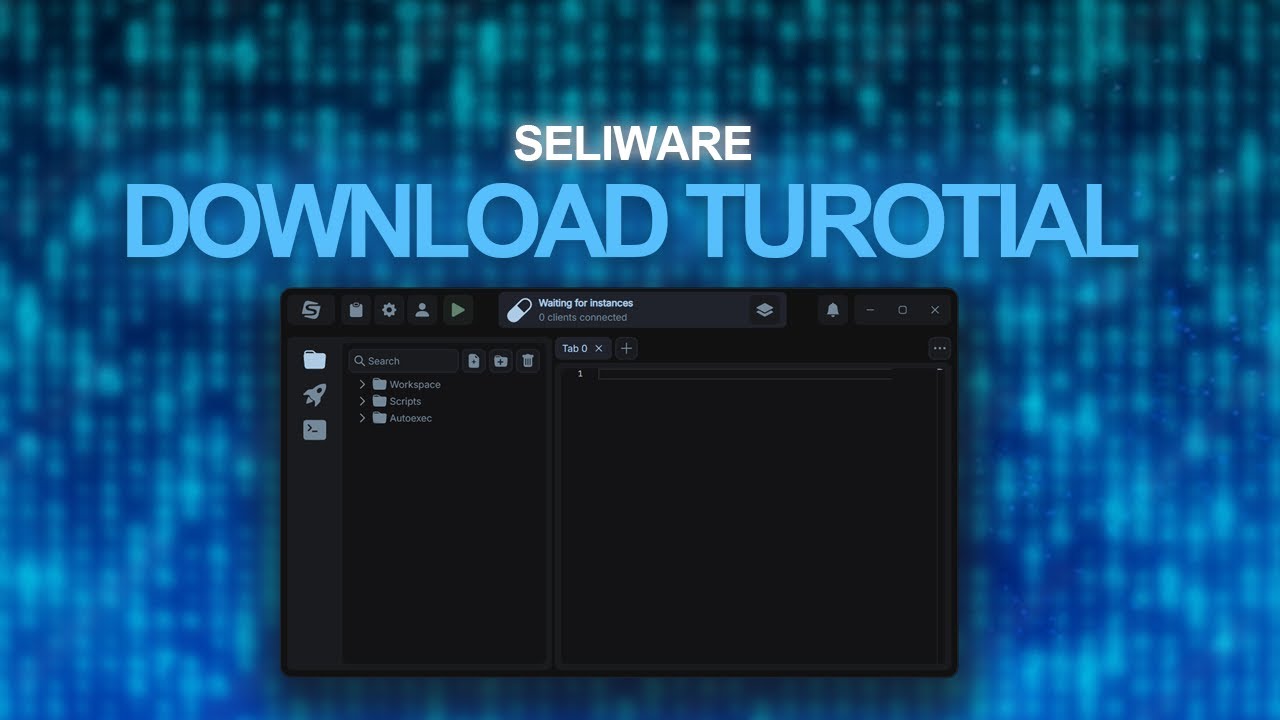Maximize the Seliware window
1280x720 pixels.
pos(902,310)
